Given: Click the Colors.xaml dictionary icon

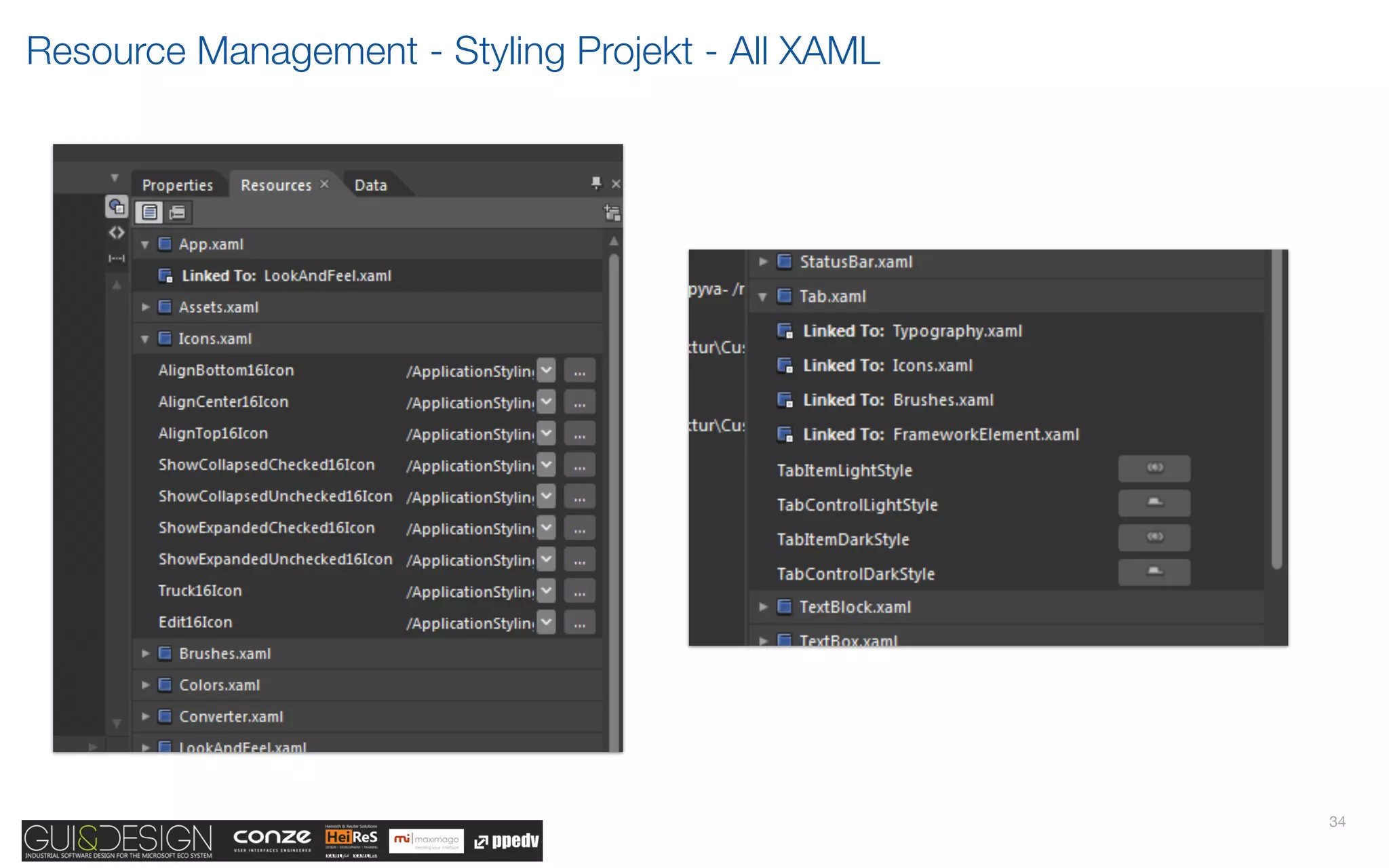Looking at the screenshot, I should tap(165, 685).
